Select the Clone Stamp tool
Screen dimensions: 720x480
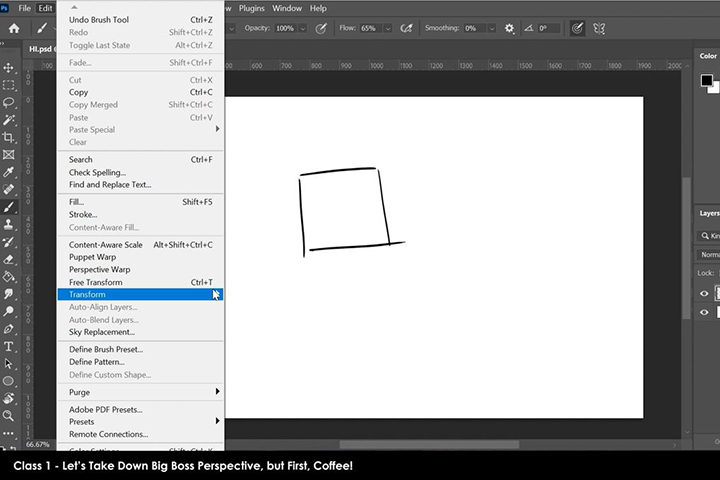coord(8,225)
